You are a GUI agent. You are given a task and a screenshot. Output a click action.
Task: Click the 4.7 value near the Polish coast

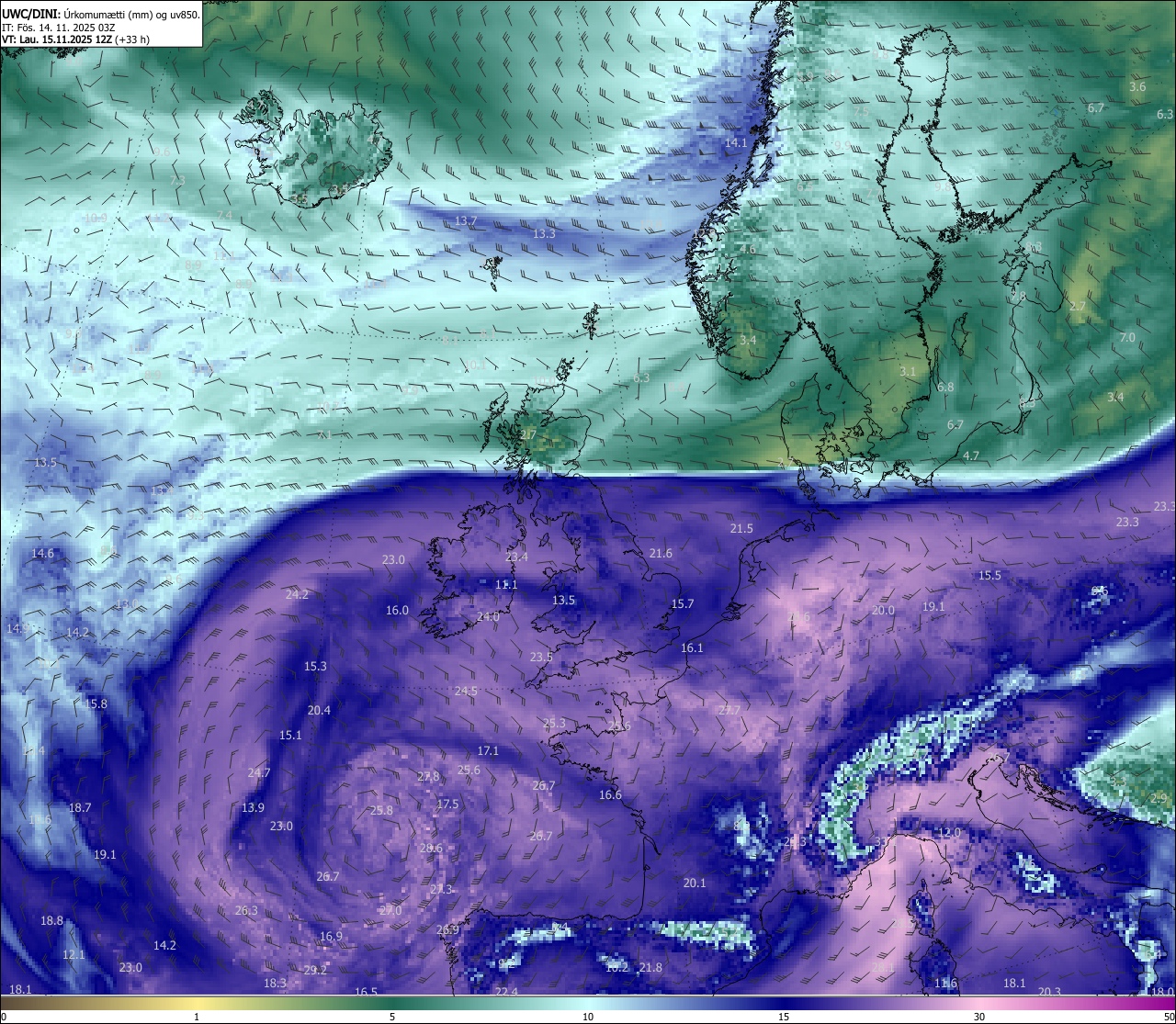point(971,456)
